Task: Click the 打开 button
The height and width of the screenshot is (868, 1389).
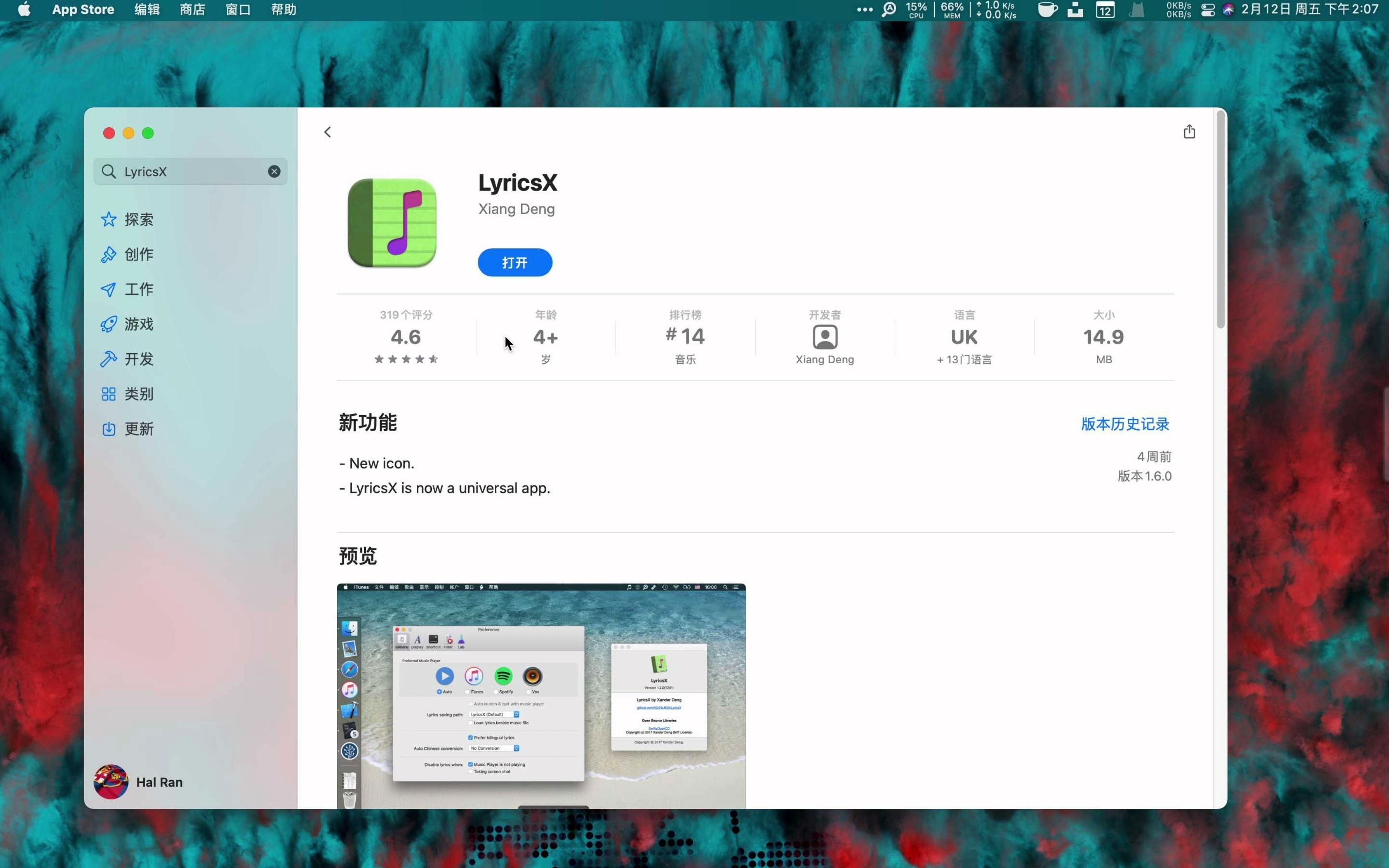Action: pos(515,262)
